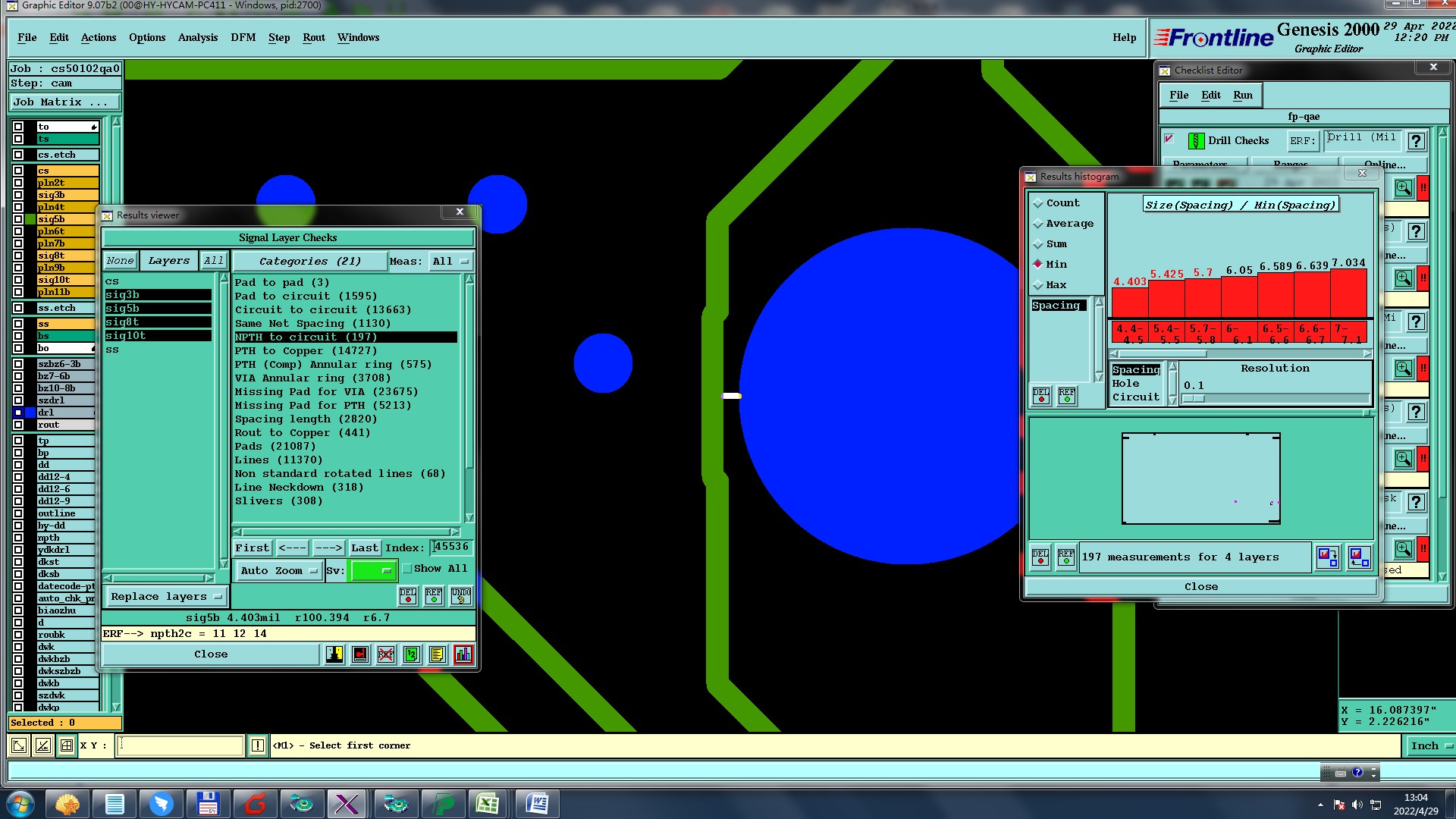Expand the Meas All dropdown
The height and width of the screenshot is (819, 1456).
(450, 262)
